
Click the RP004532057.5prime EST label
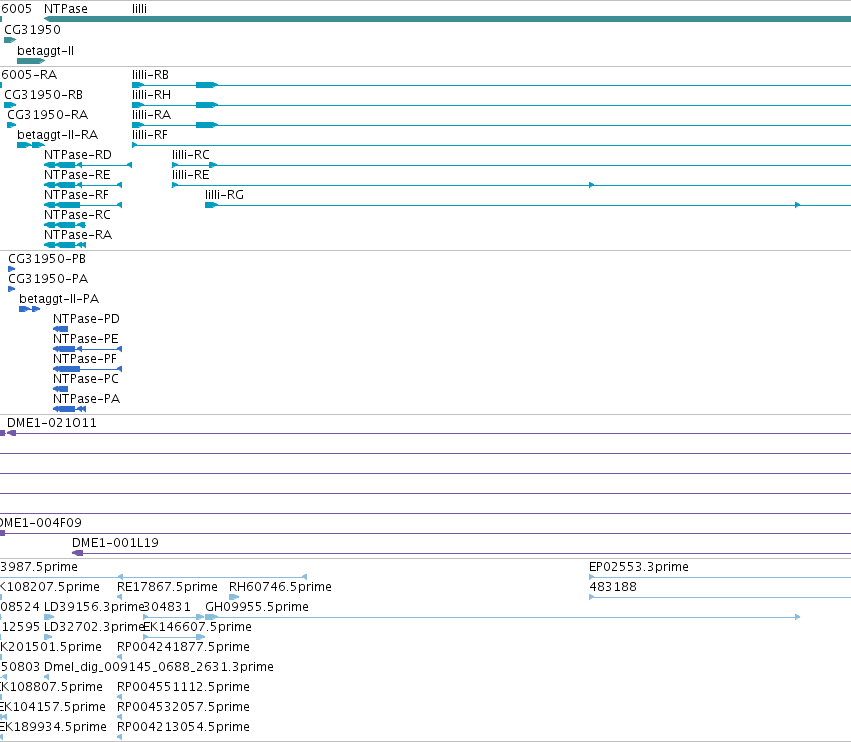(x=183, y=708)
